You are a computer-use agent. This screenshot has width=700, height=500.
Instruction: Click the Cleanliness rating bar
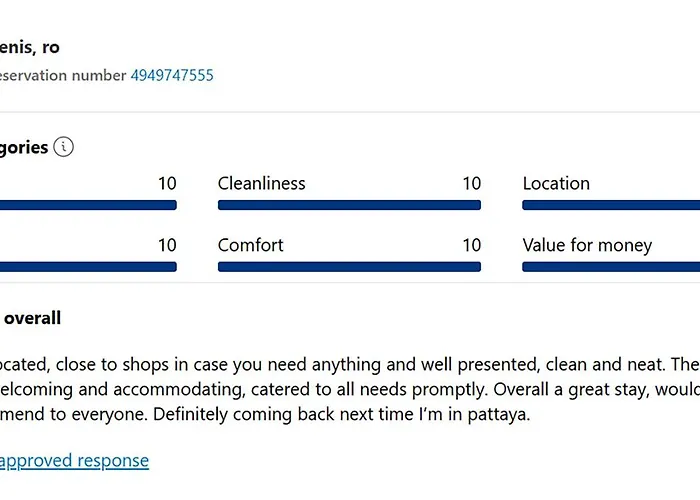pos(349,205)
